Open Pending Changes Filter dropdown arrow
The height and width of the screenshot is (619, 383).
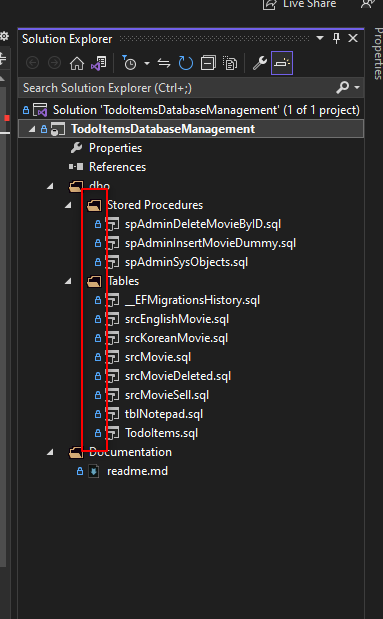coord(147,63)
